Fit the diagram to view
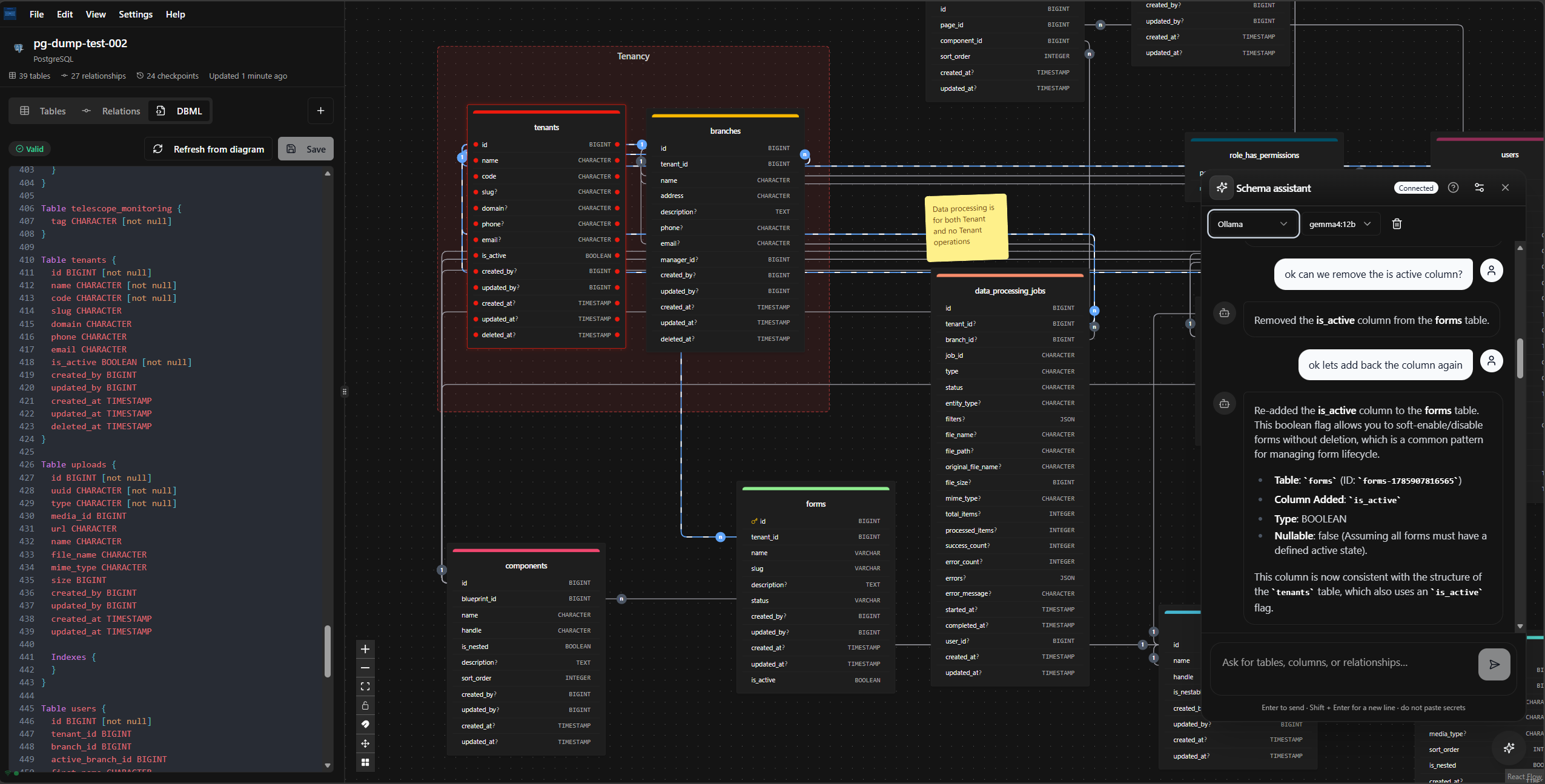 (365, 687)
